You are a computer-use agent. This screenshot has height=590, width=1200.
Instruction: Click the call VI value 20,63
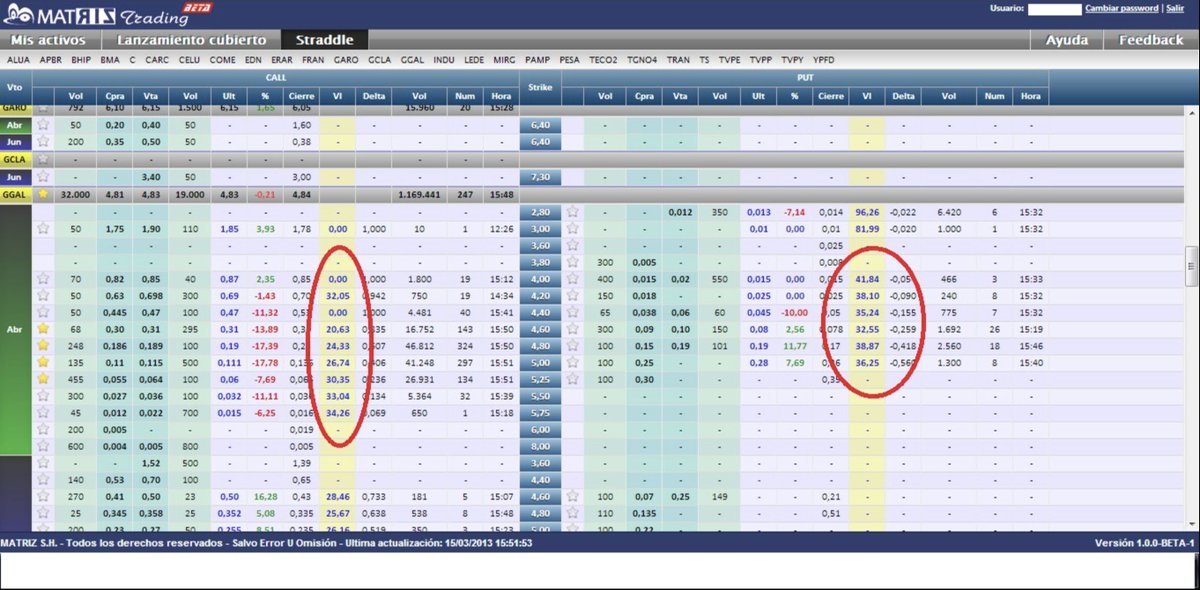[337, 329]
